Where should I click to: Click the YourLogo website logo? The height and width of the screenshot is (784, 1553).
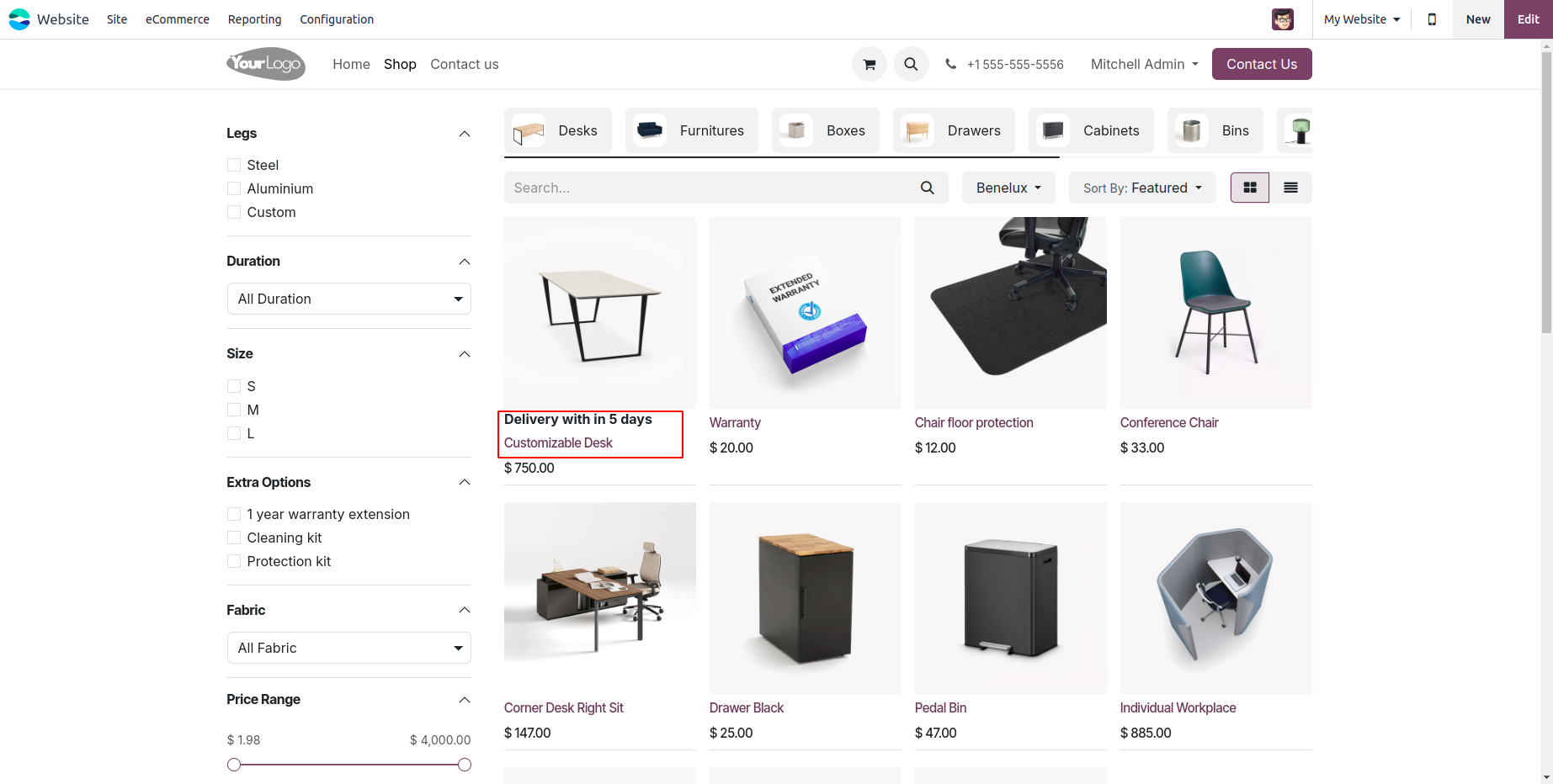pos(266,64)
